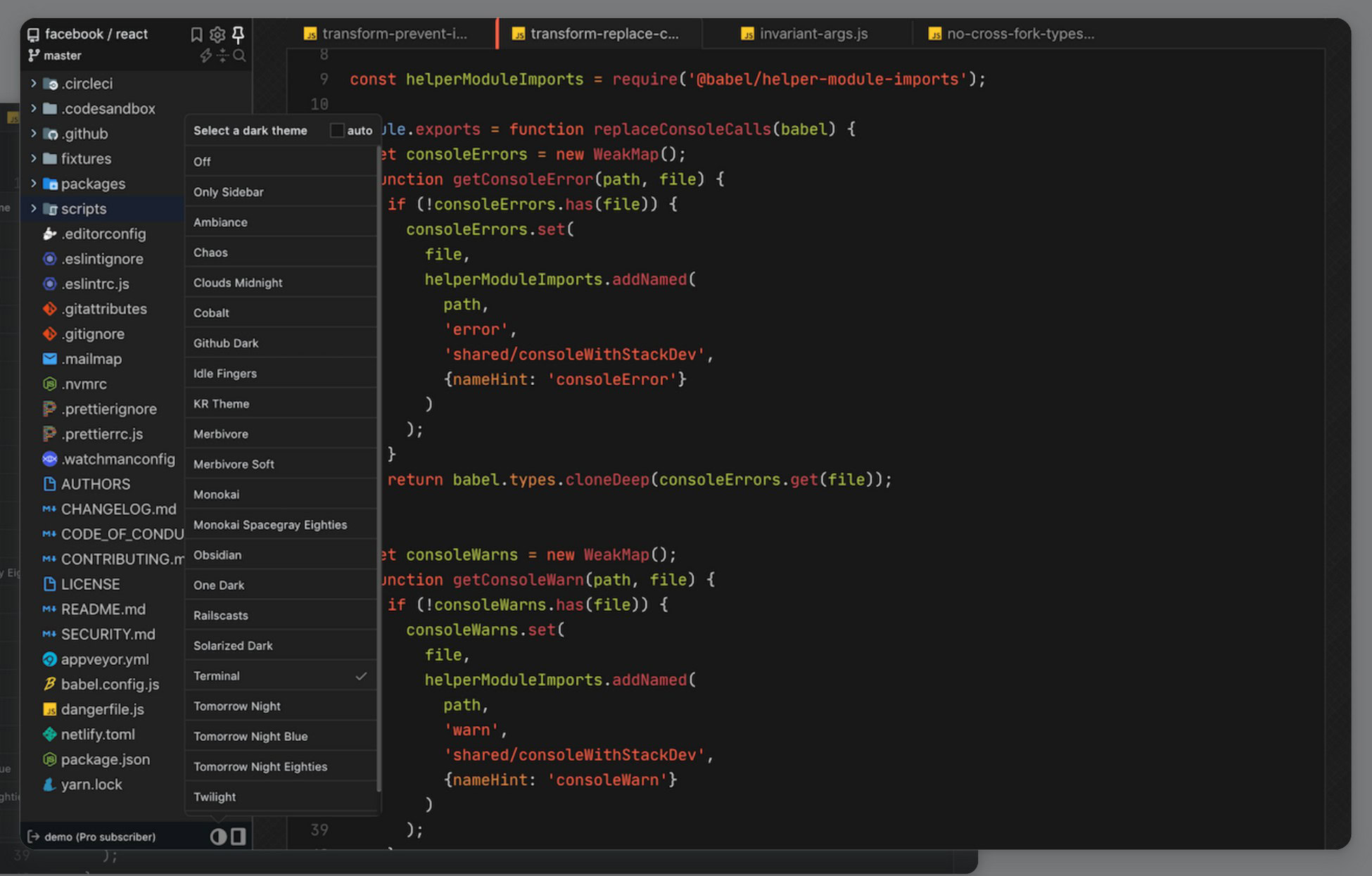Click prettier icon of .prettierignore

[x=49, y=409]
